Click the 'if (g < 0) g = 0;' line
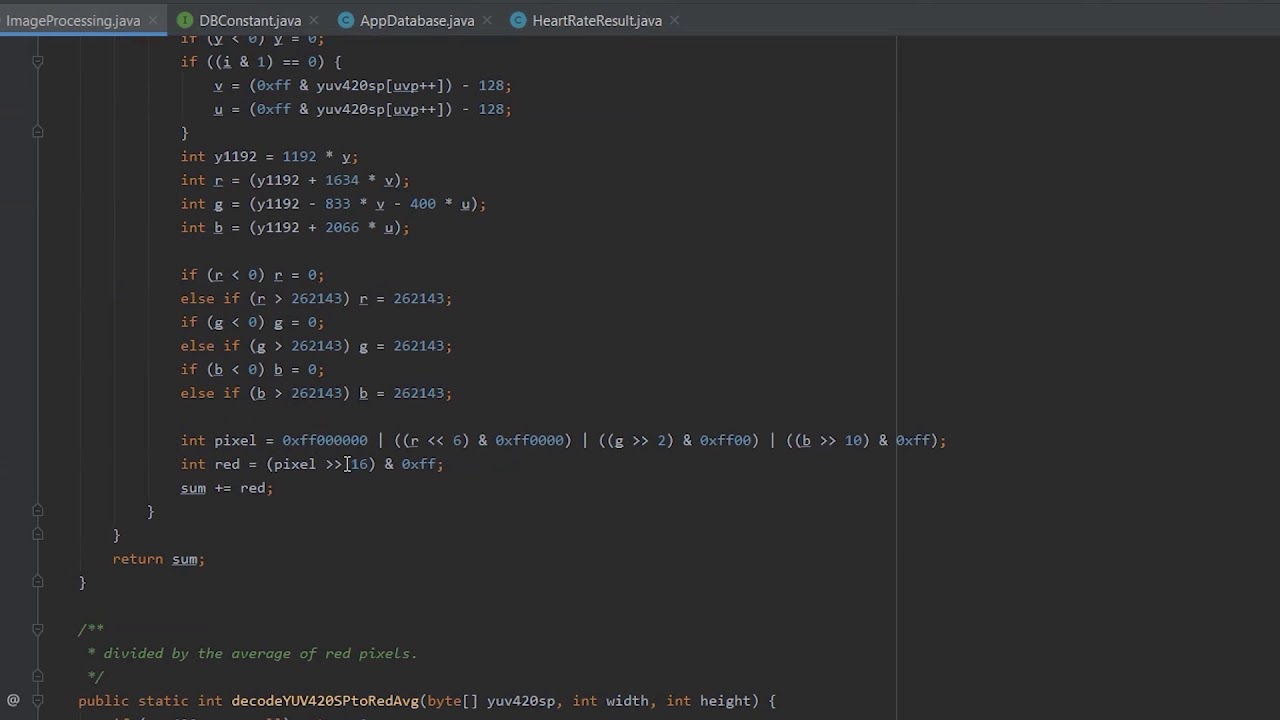The height and width of the screenshot is (720, 1280). pos(252,322)
